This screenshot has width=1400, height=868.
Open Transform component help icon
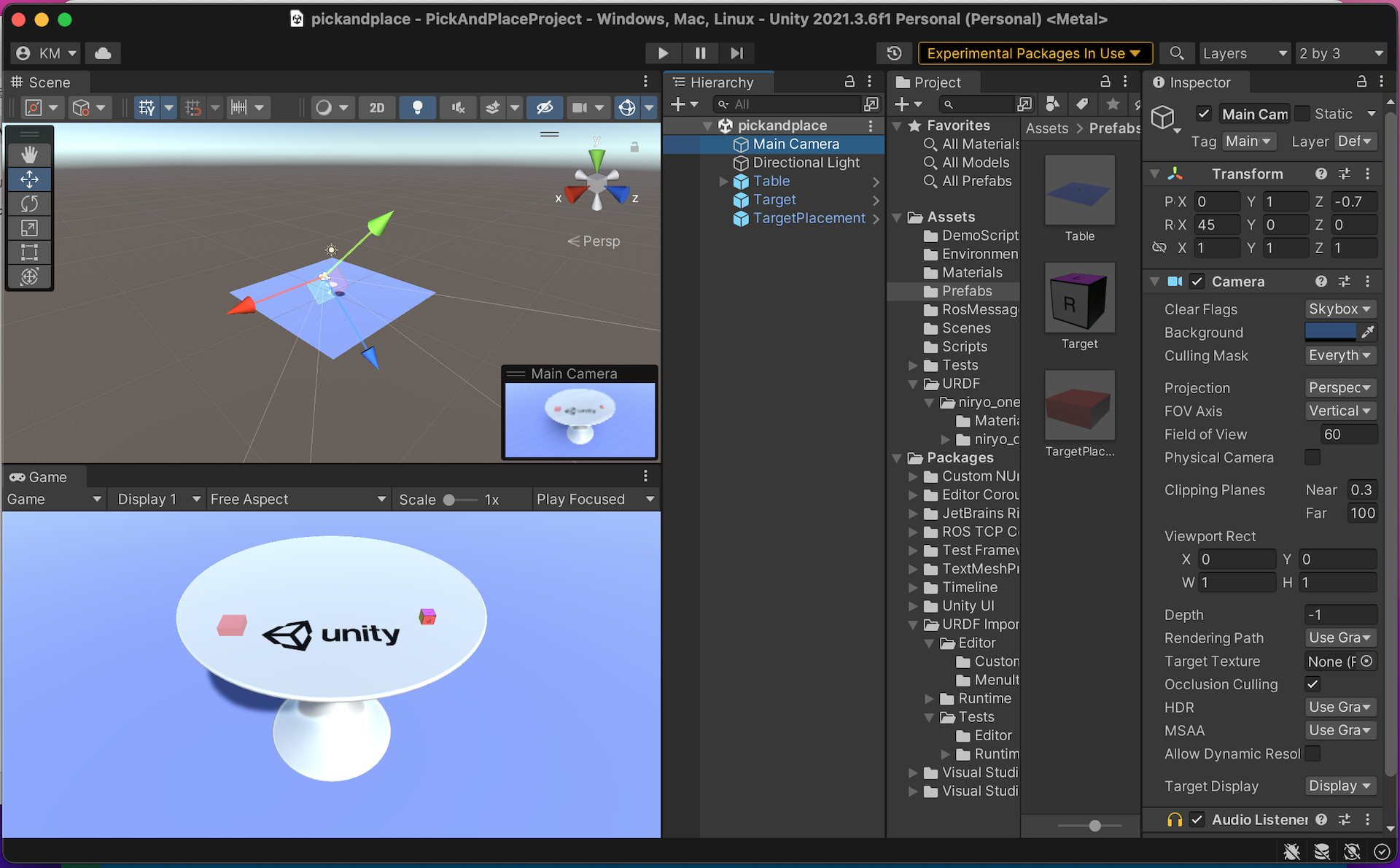(1321, 174)
